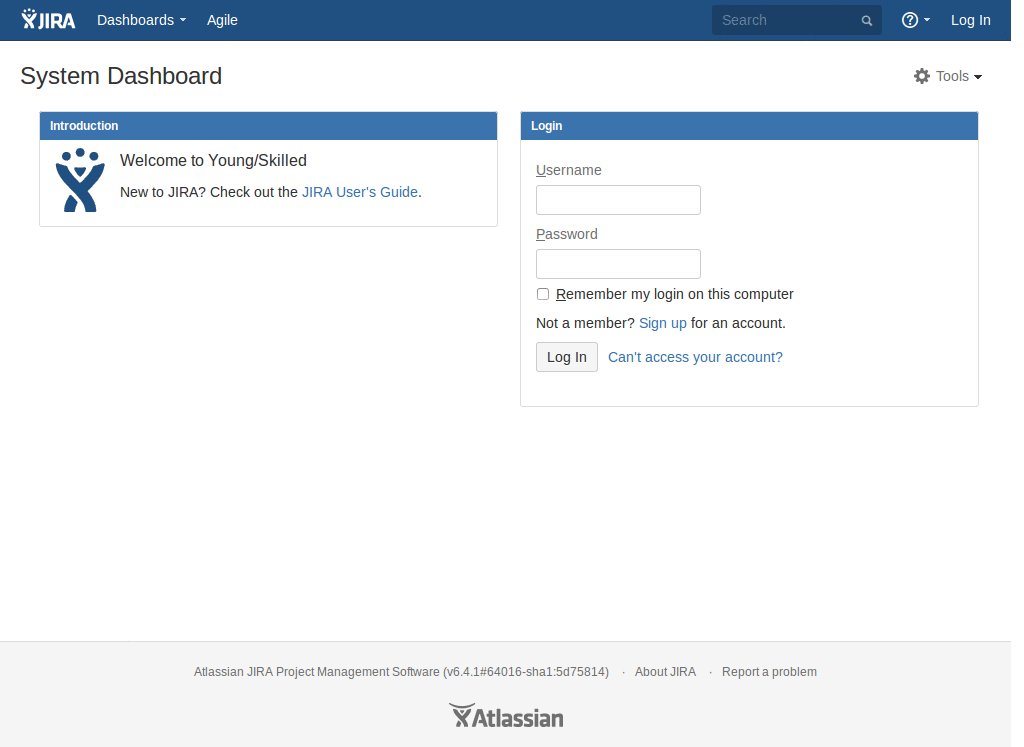Click the Login gadget header
The image size is (1024, 747).
coord(749,126)
